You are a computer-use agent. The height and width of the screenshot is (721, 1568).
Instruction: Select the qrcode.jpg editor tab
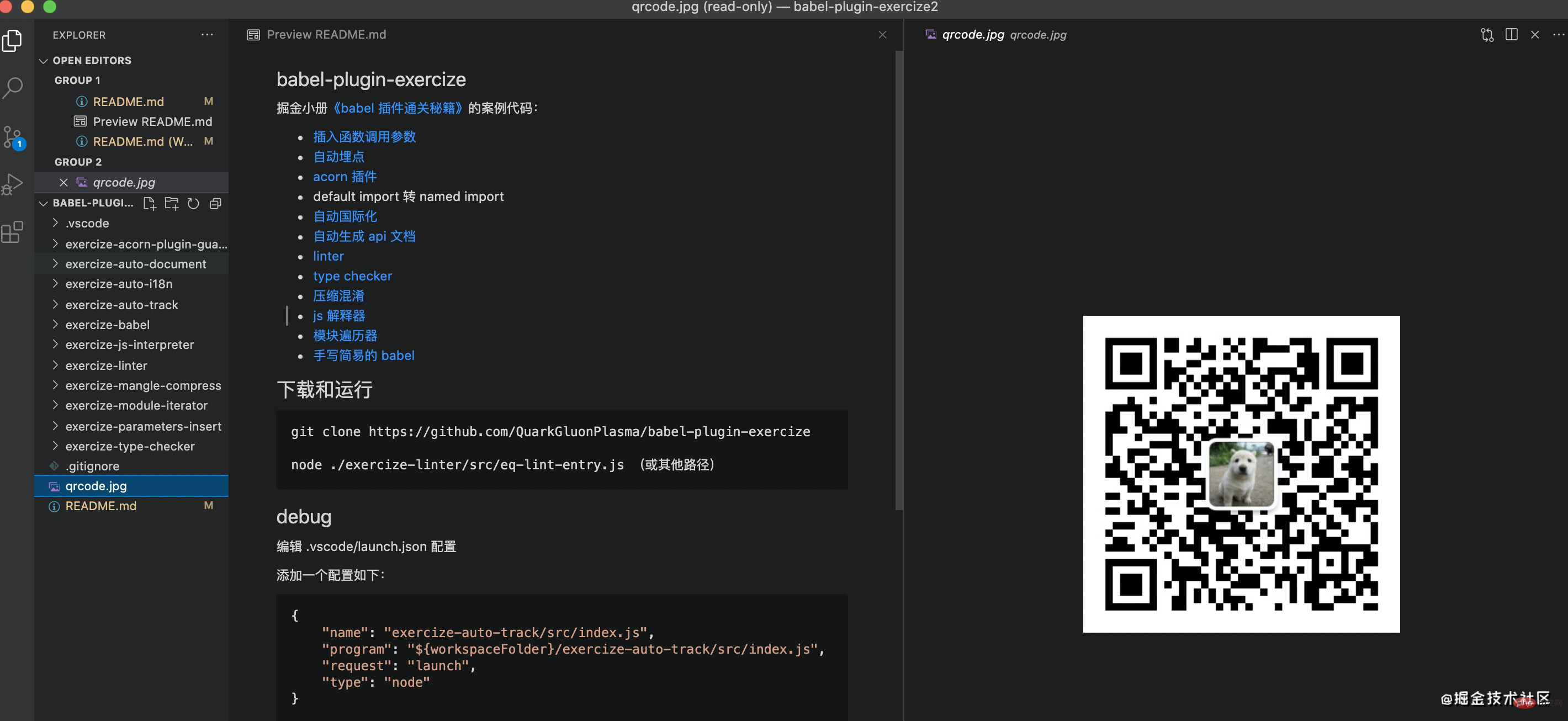tap(973, 35)
